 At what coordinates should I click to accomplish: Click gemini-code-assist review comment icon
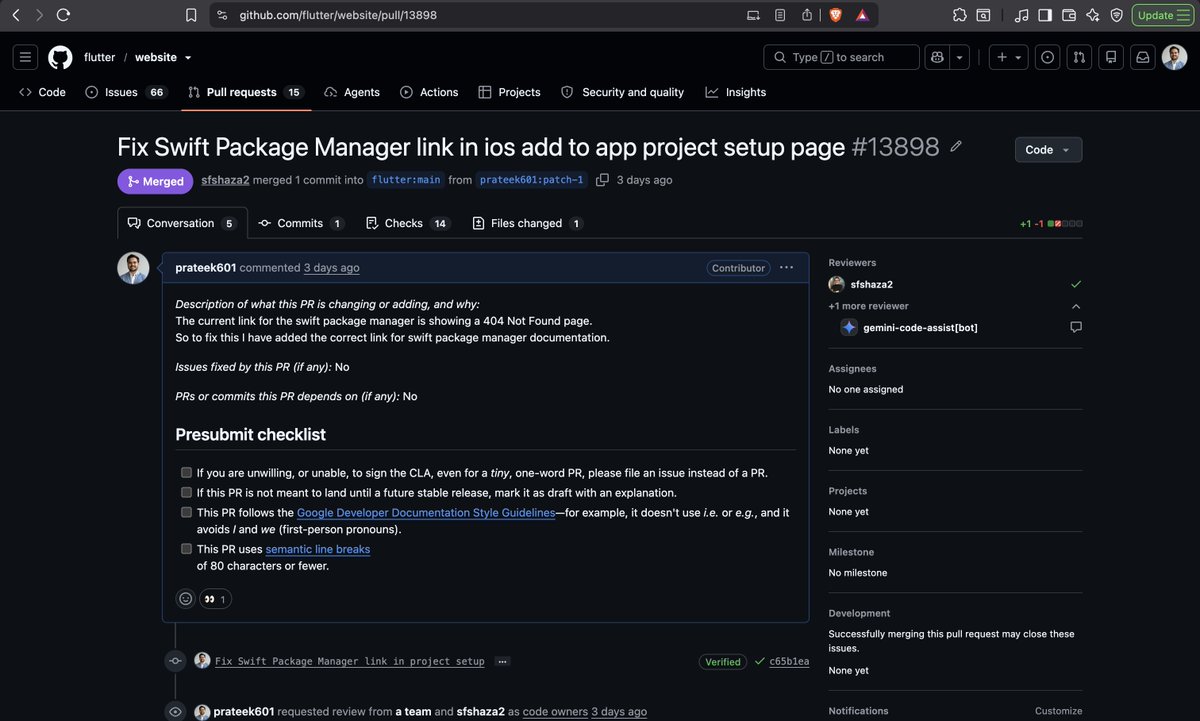(x=1076, y=327)
